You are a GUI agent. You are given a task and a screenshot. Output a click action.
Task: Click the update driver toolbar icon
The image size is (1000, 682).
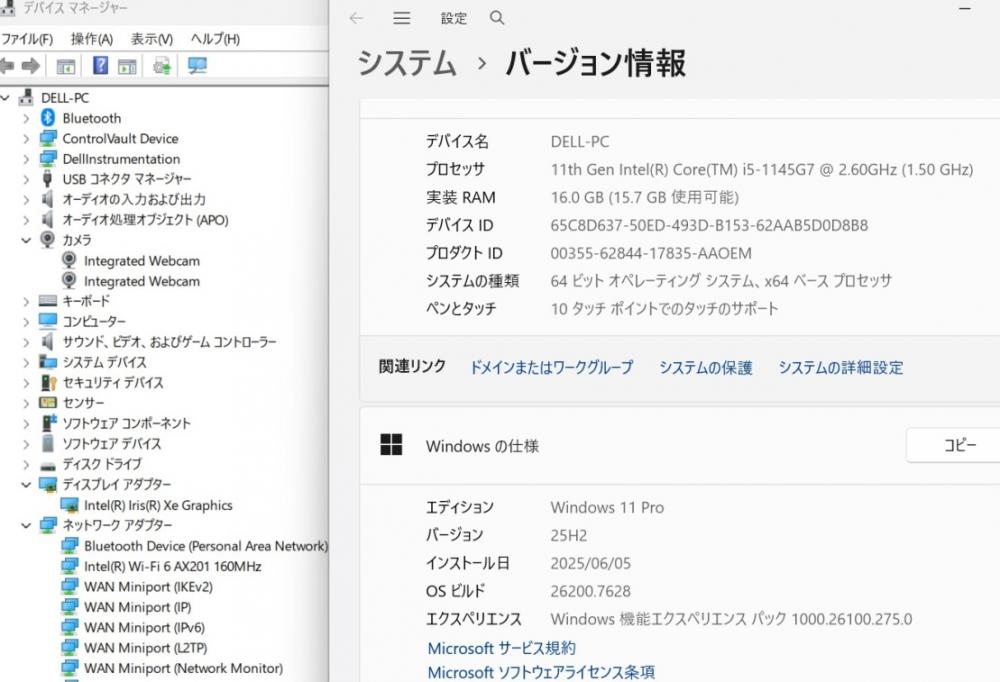(161, 66)
